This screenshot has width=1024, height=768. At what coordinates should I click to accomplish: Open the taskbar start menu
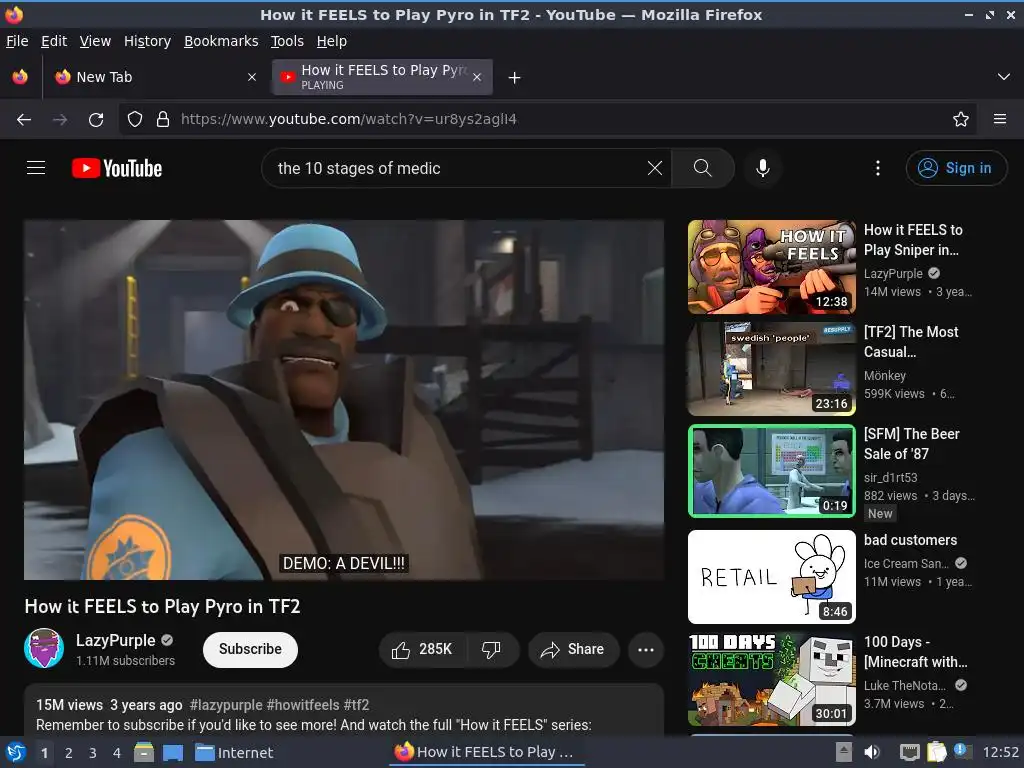[x=16, y=752]
